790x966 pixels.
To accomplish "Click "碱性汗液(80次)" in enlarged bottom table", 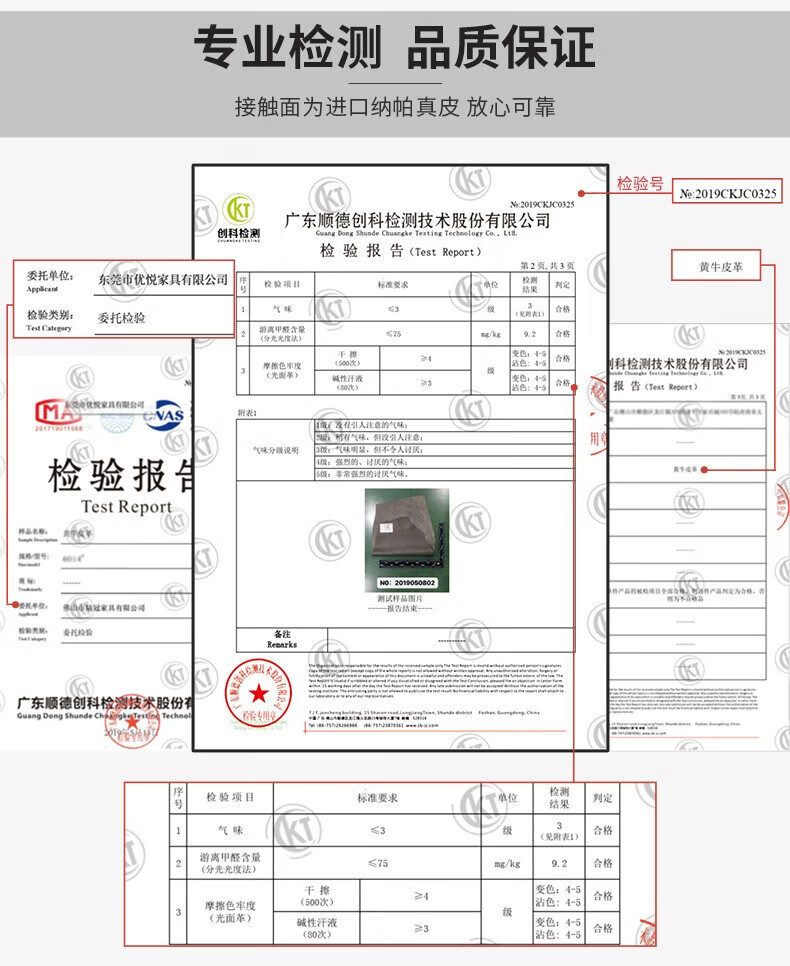I will 317,928.
